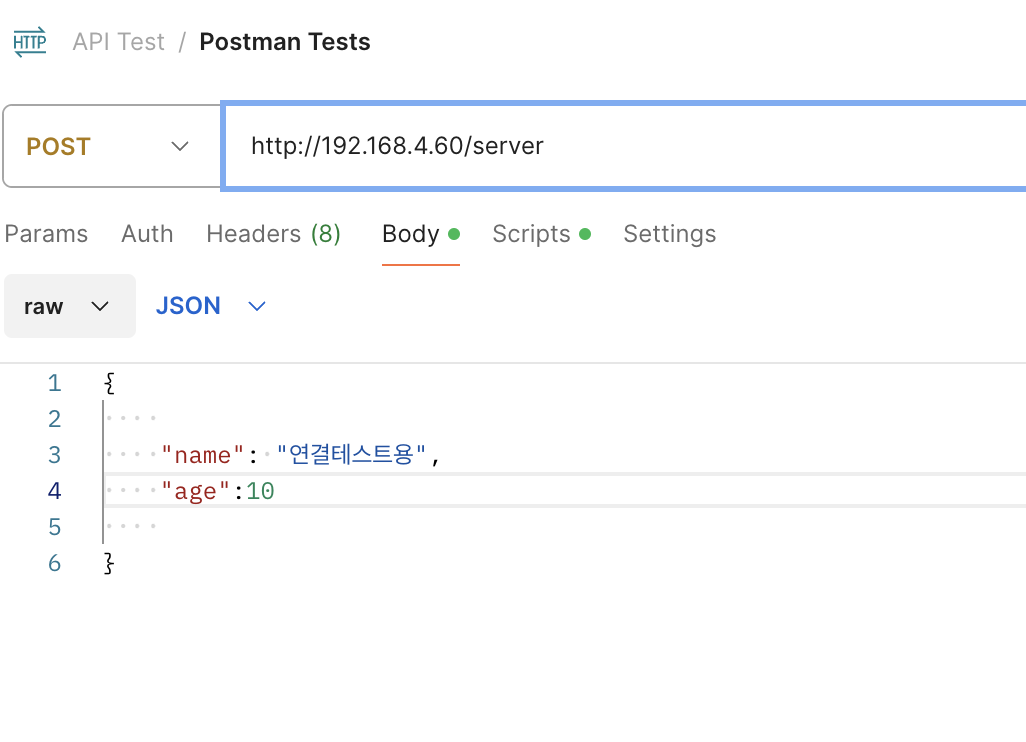This screenshot has height=742, width=1026.
Task: Click the request URL input field
Action: click(x=620, y=146)
